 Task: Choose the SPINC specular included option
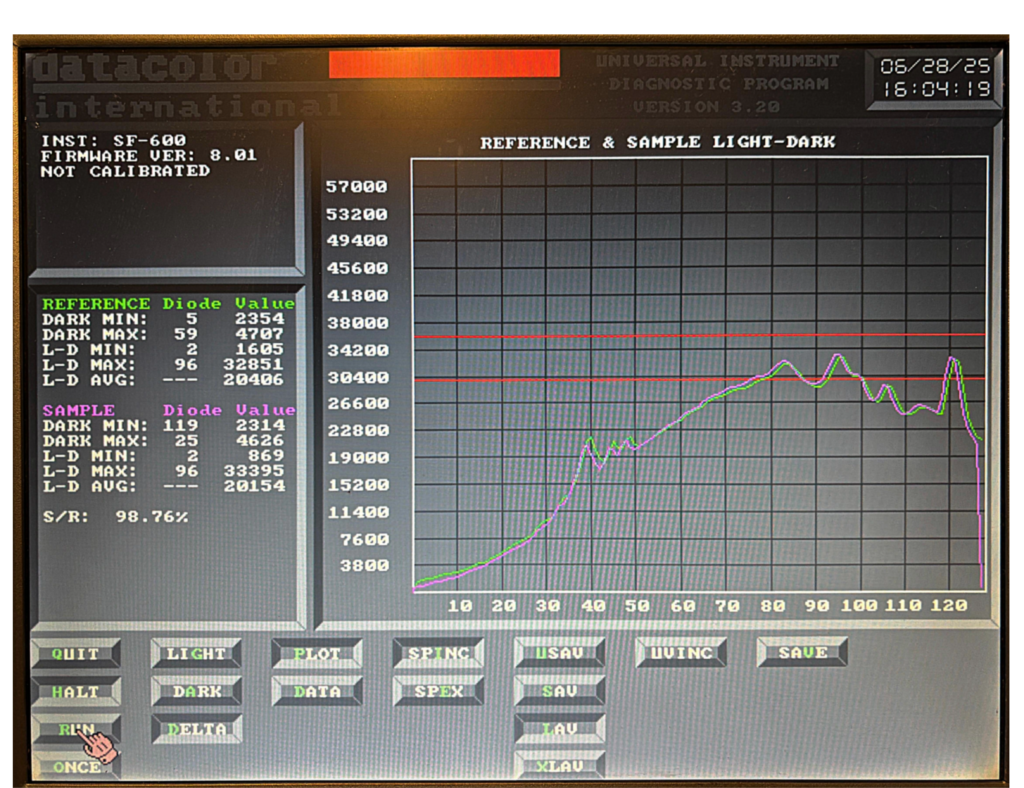(438, 654)
